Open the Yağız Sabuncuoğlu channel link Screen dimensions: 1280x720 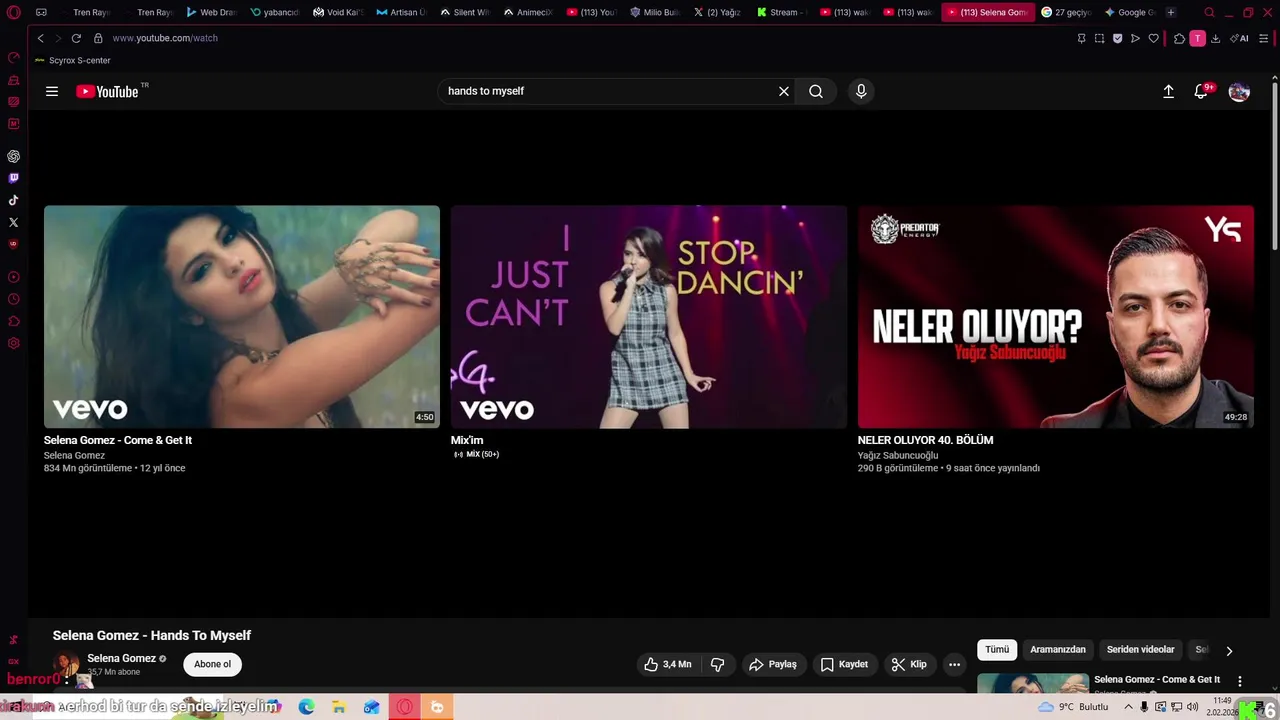[x=898, y=455]
